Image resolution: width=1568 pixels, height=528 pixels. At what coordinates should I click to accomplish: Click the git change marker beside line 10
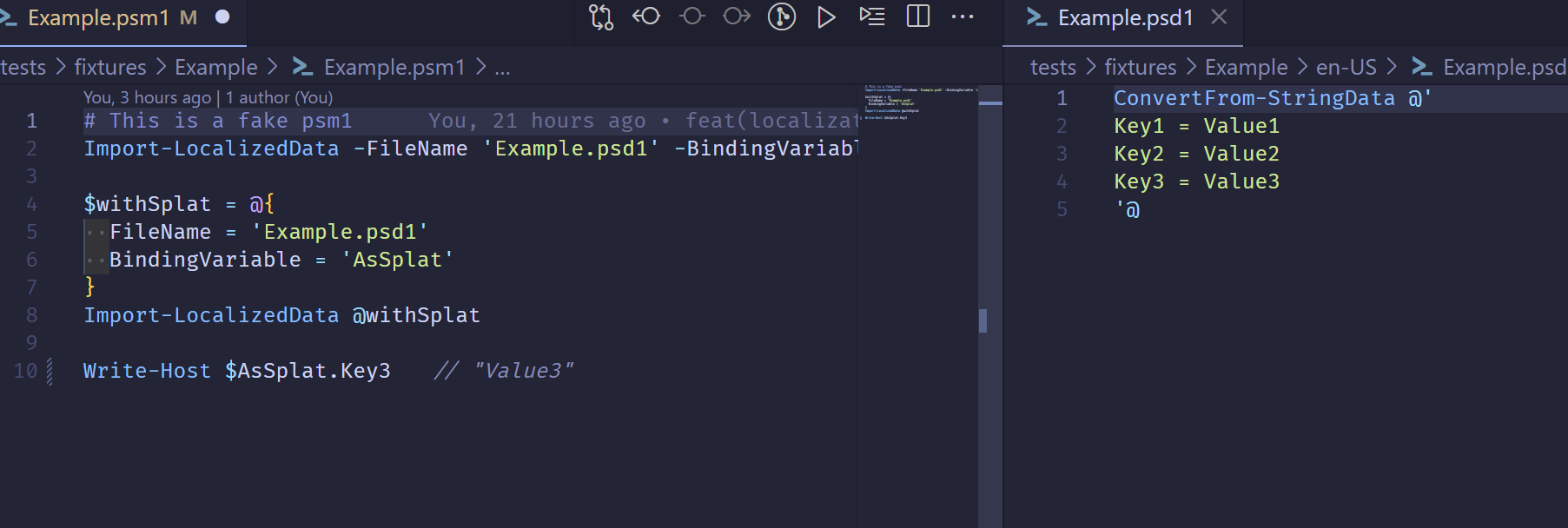tap(50, 371)
